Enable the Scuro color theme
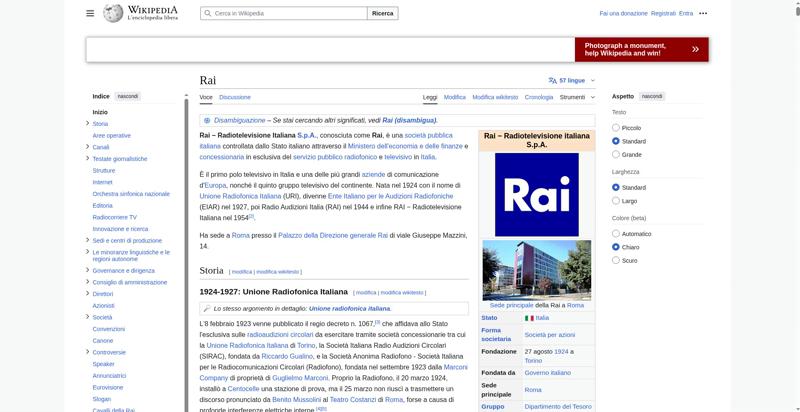The width and height of the screenshot is (800, 412). (x=616, y=260)
